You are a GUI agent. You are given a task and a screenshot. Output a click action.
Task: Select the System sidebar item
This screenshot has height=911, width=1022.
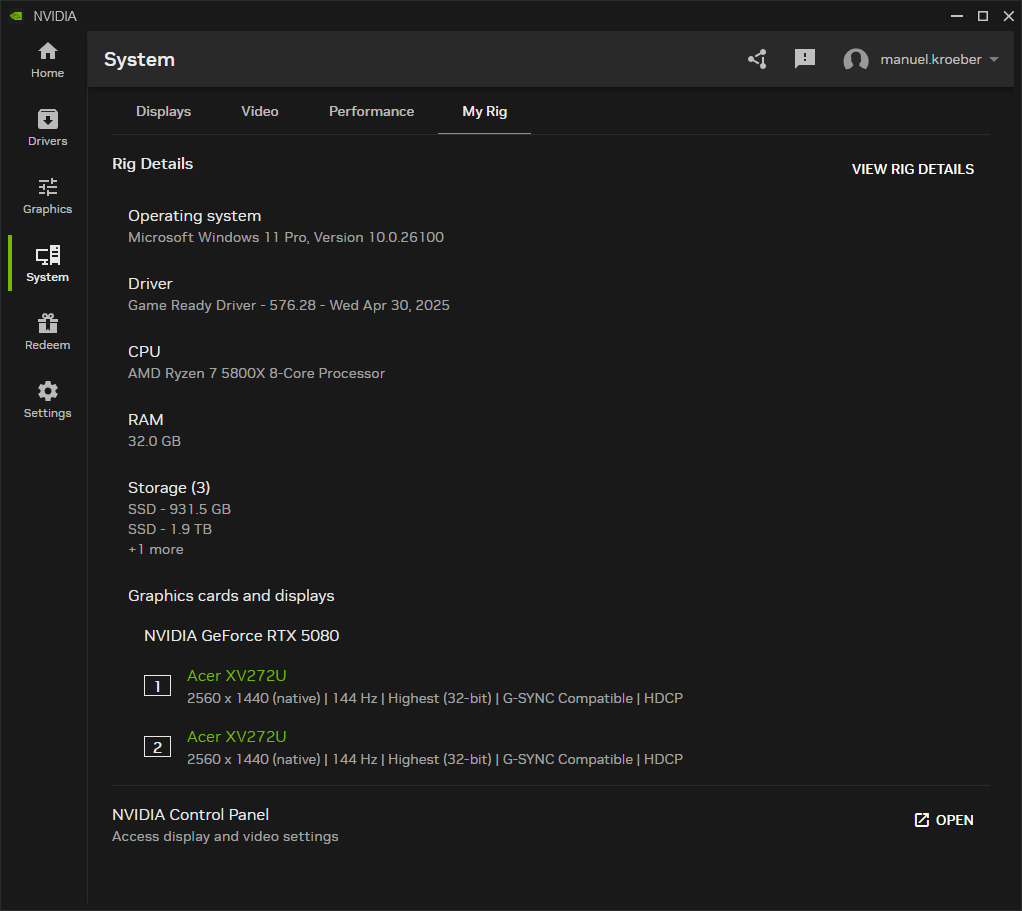[48, 264]
